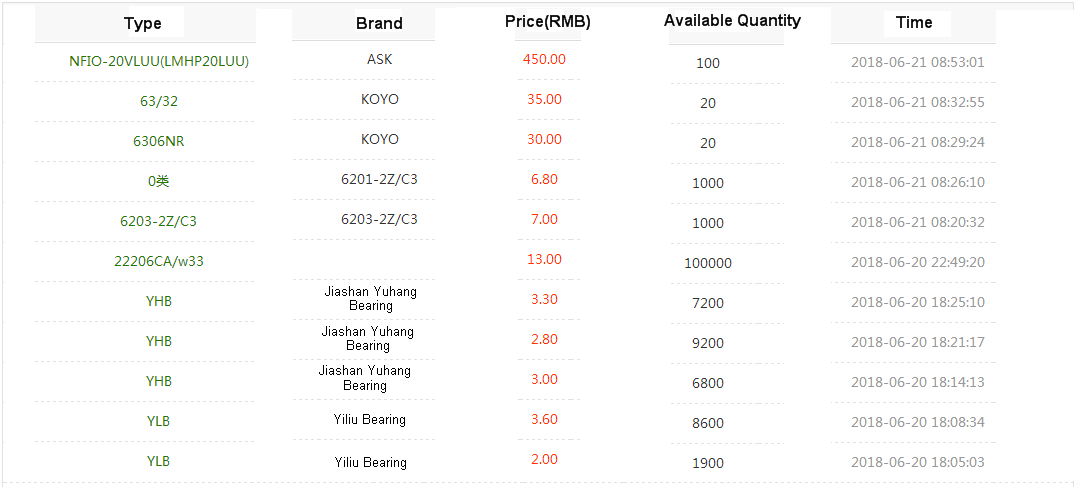The width and height of the screenshot is (1076, 487).
Task: Open the 63/32 bearing type link
Action: coord(159,101)
